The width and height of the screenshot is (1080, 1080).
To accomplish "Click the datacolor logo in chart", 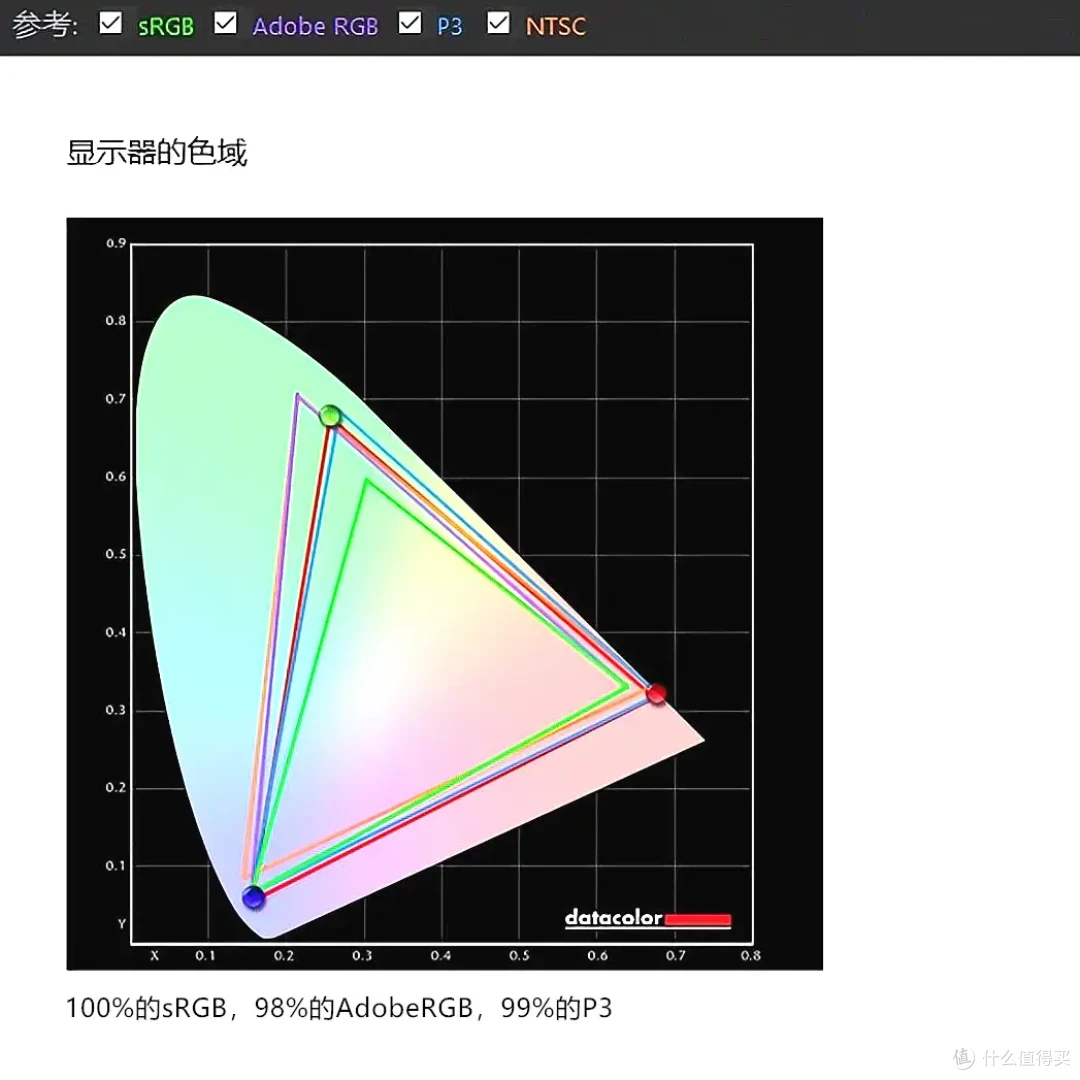I will (647, 919).
